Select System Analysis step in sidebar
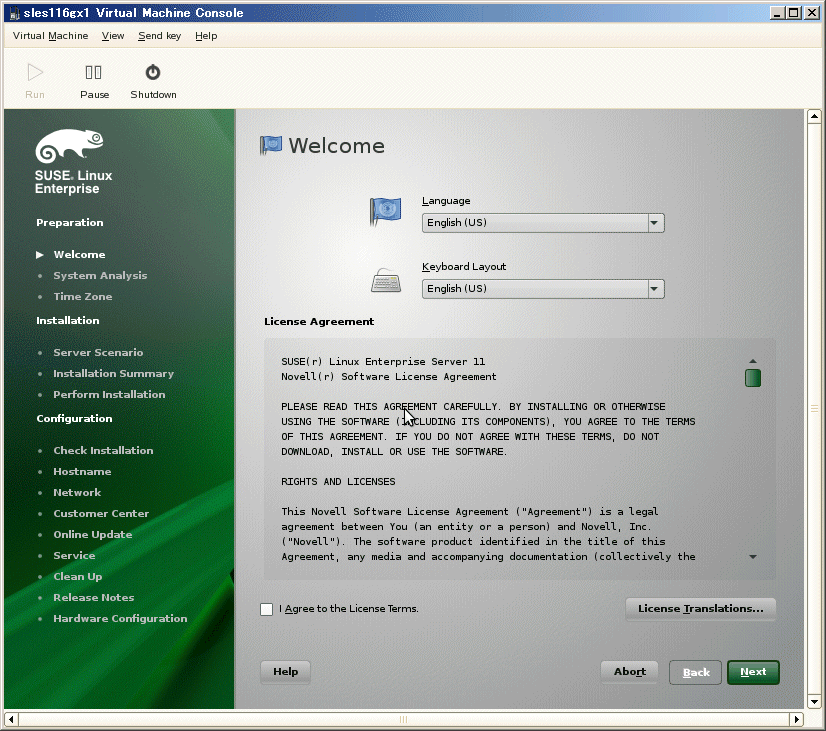 point(100,275)
